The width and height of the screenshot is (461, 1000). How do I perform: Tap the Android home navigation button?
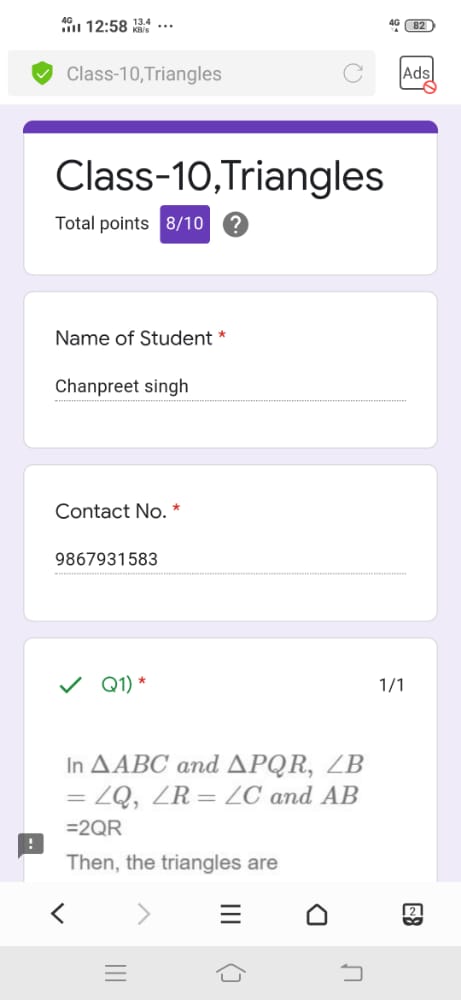coord(231,973)
